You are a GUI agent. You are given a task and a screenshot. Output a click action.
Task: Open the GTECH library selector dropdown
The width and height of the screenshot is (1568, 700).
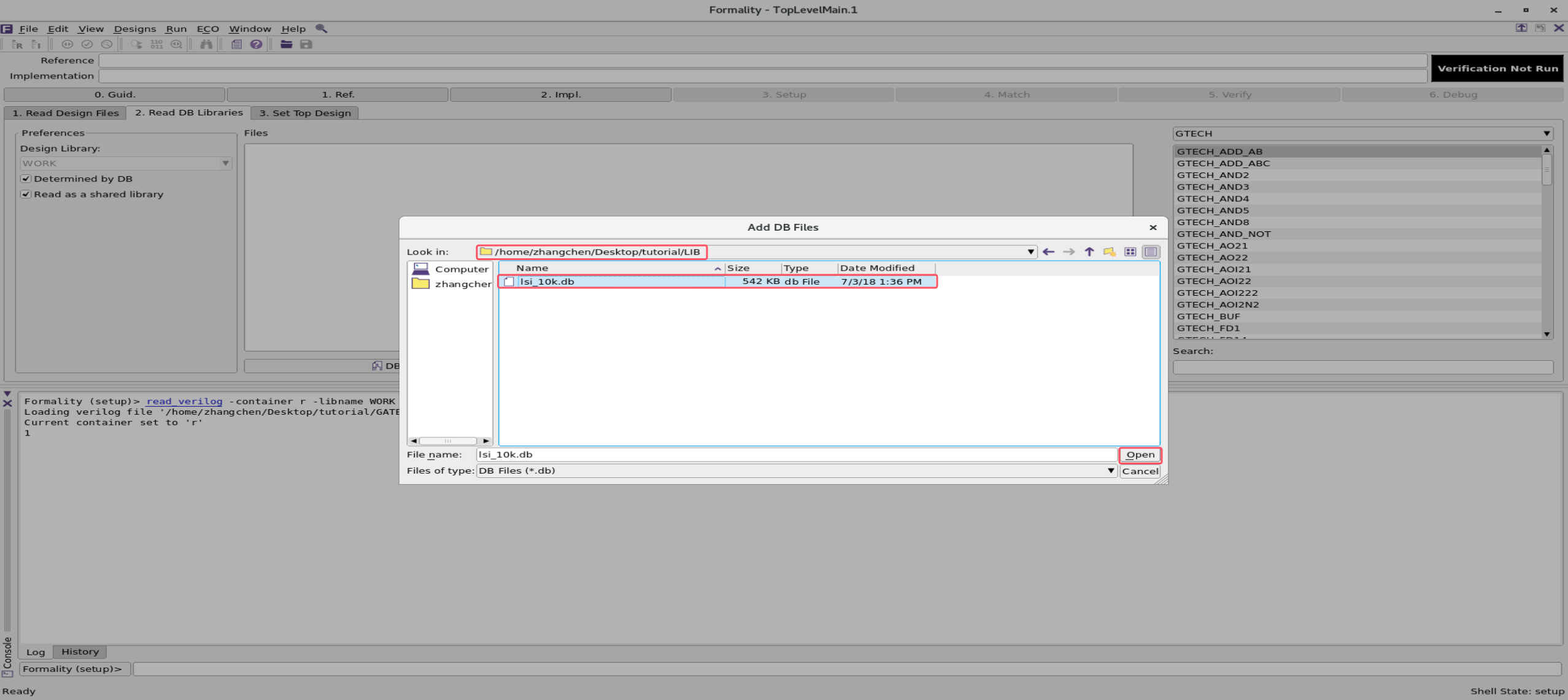pyautogui.click(x=1545, y=133)
